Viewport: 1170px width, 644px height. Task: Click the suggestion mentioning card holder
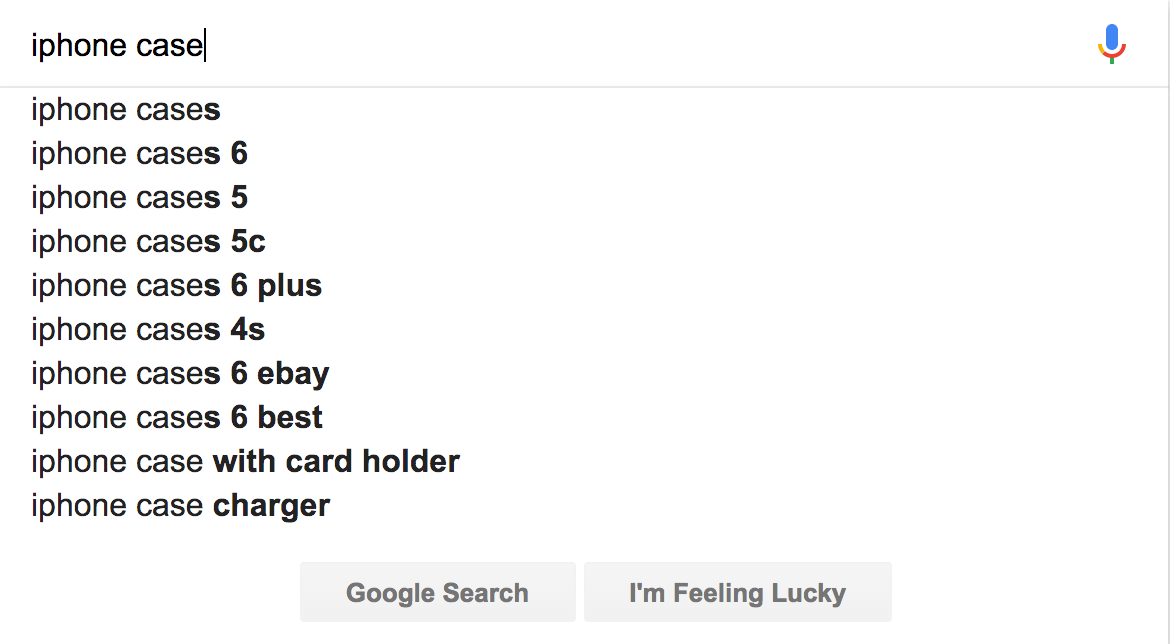[245, 462]
